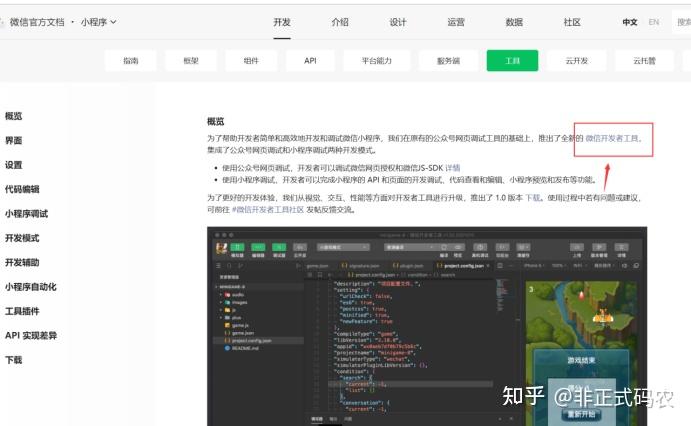
Task: Click the 微信官方文档 site title
Action: coord(37,22)
